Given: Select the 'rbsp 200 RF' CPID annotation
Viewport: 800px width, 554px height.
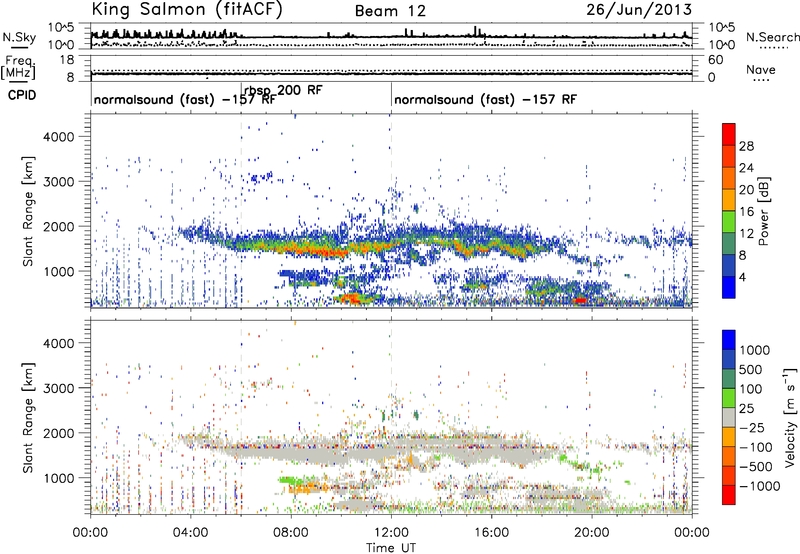Looking at the screenshot, I should (x=284, y=90).
